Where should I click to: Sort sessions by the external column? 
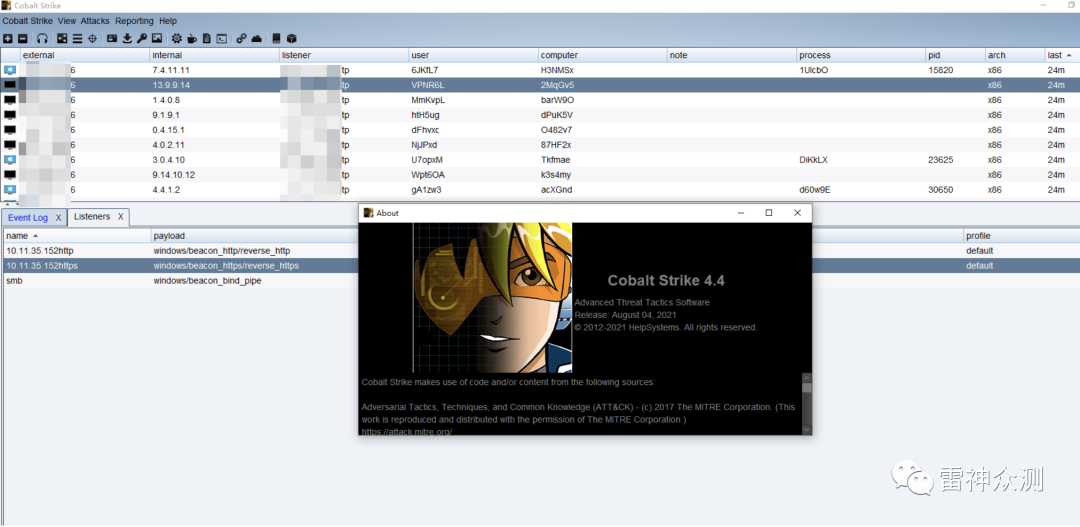point(85,55)
